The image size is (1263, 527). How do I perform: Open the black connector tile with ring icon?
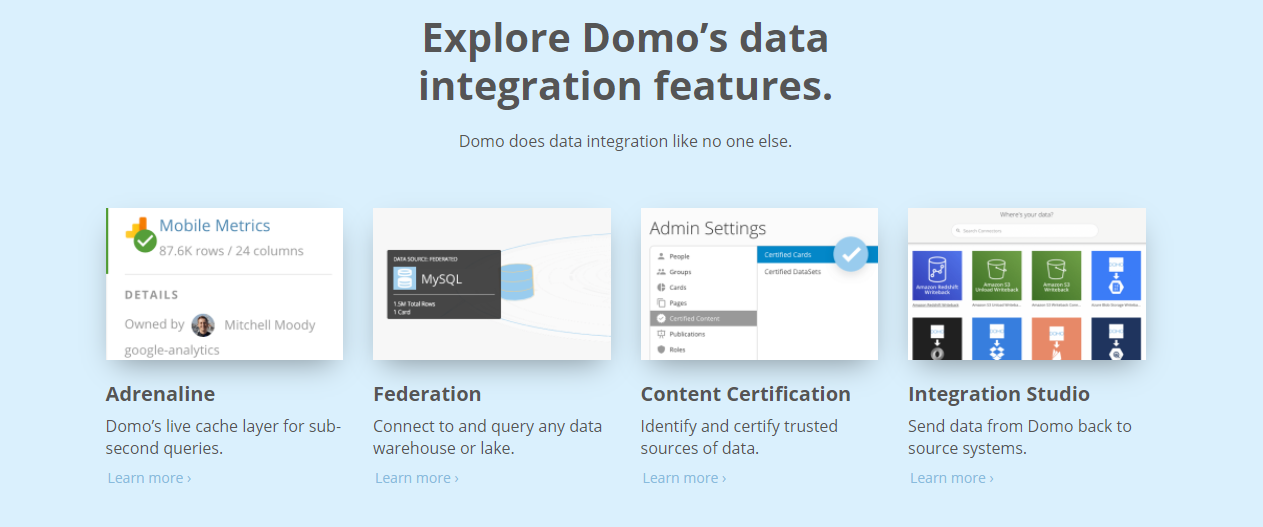pos(937,339)
